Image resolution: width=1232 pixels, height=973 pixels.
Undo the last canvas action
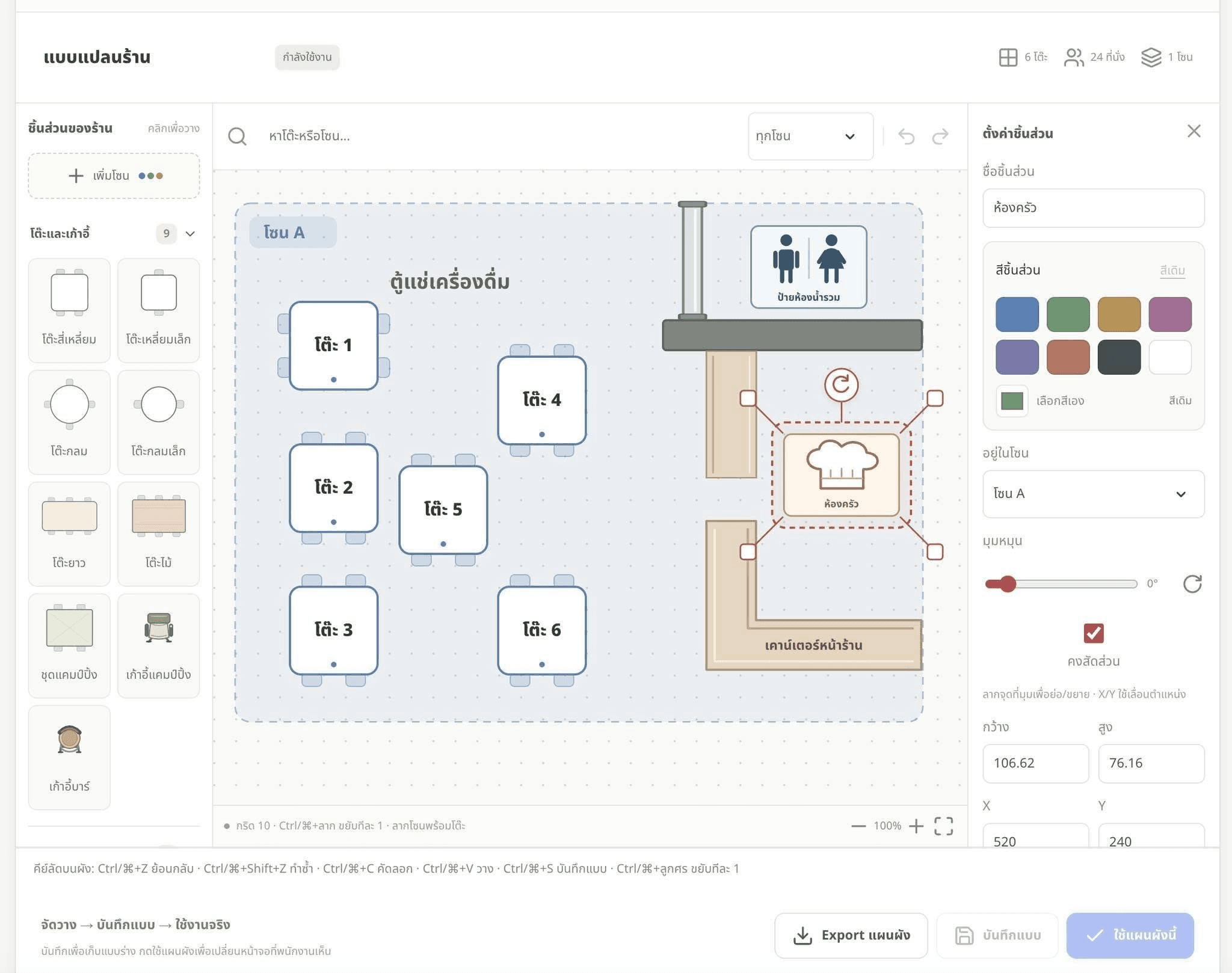click(x=906, y=137)
